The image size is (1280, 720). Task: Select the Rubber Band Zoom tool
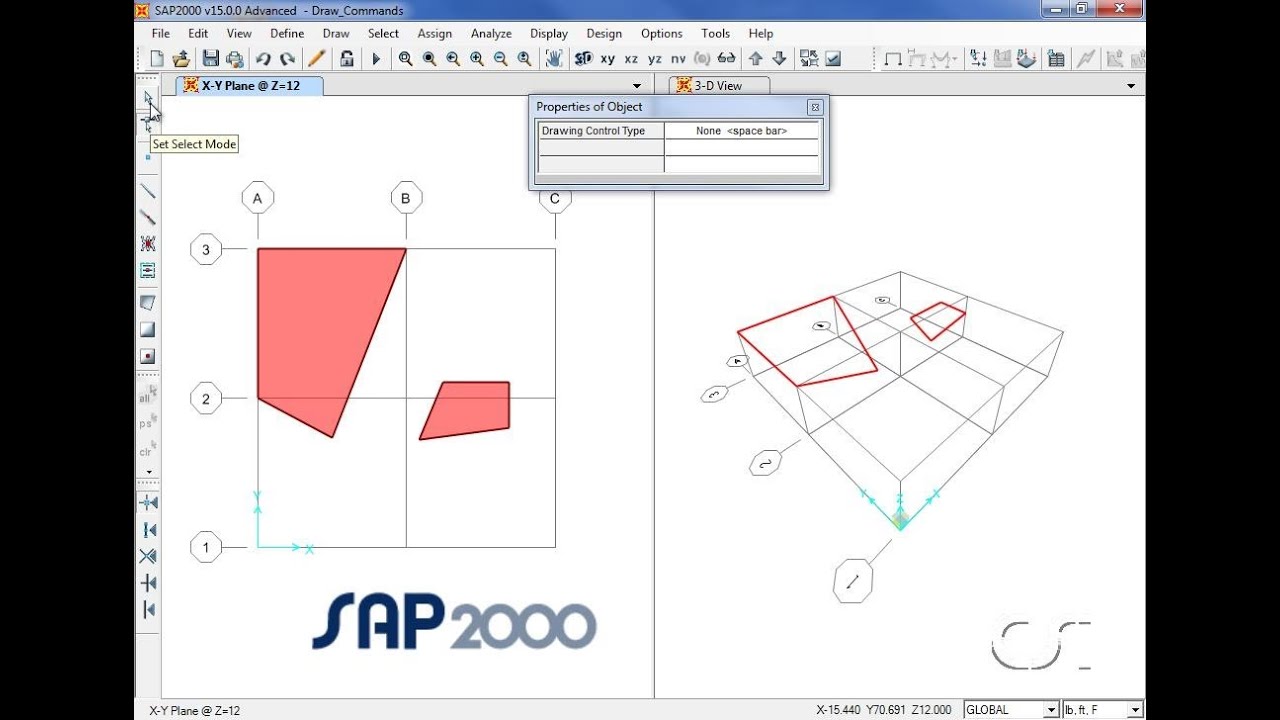[x=405, y=59]
